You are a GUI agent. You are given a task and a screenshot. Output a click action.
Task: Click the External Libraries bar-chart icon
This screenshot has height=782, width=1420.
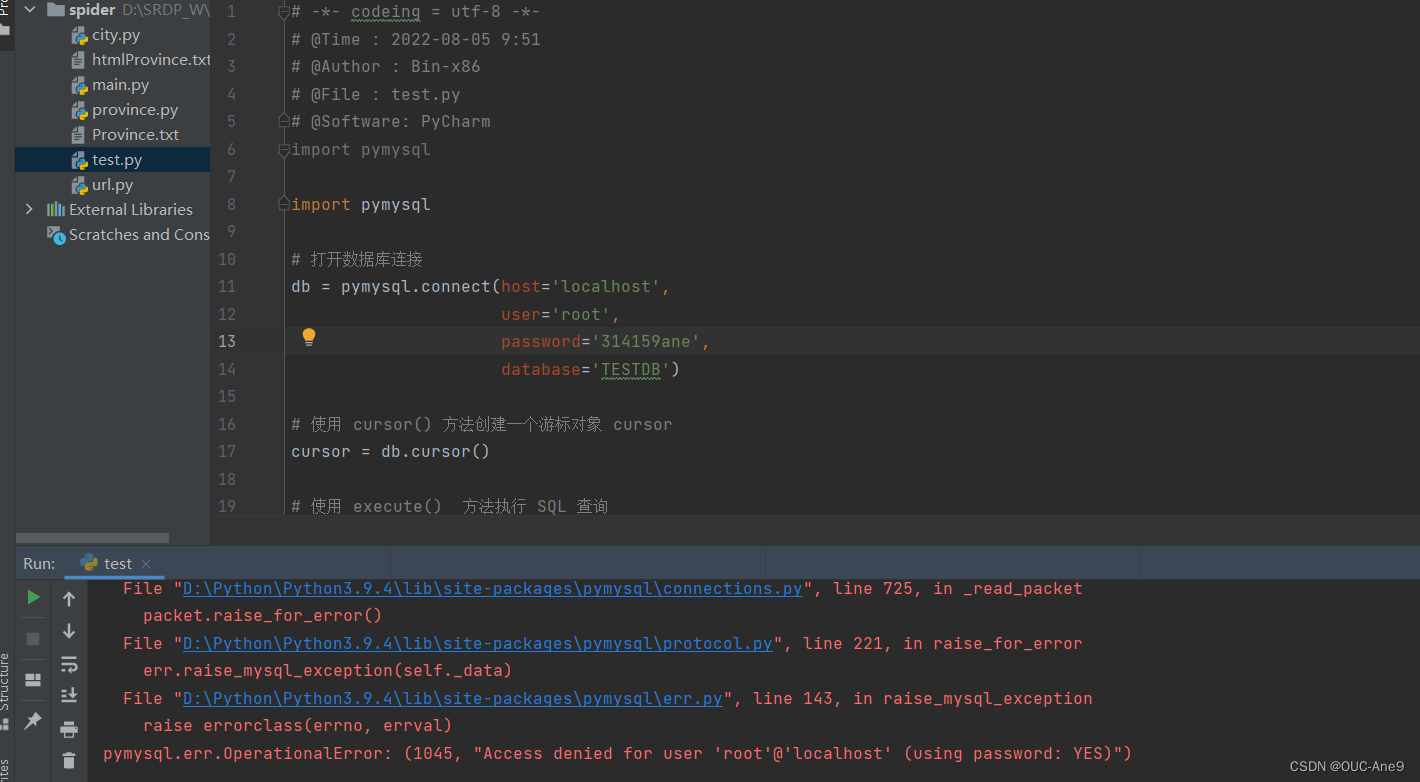(56, 210)
